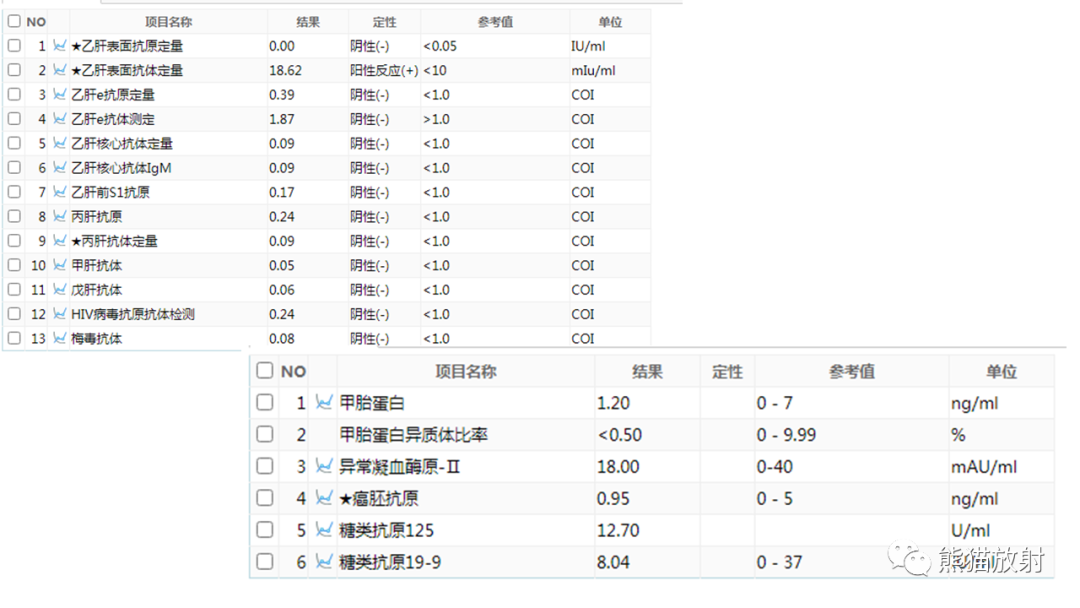Check the box for row 乙肝e抗原定量

coord(14,94)
